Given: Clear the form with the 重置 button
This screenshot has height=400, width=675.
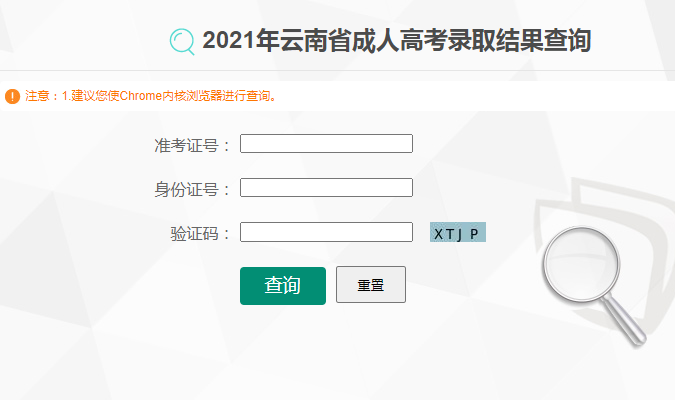Looking at the screenshot, I should [371, 285].
